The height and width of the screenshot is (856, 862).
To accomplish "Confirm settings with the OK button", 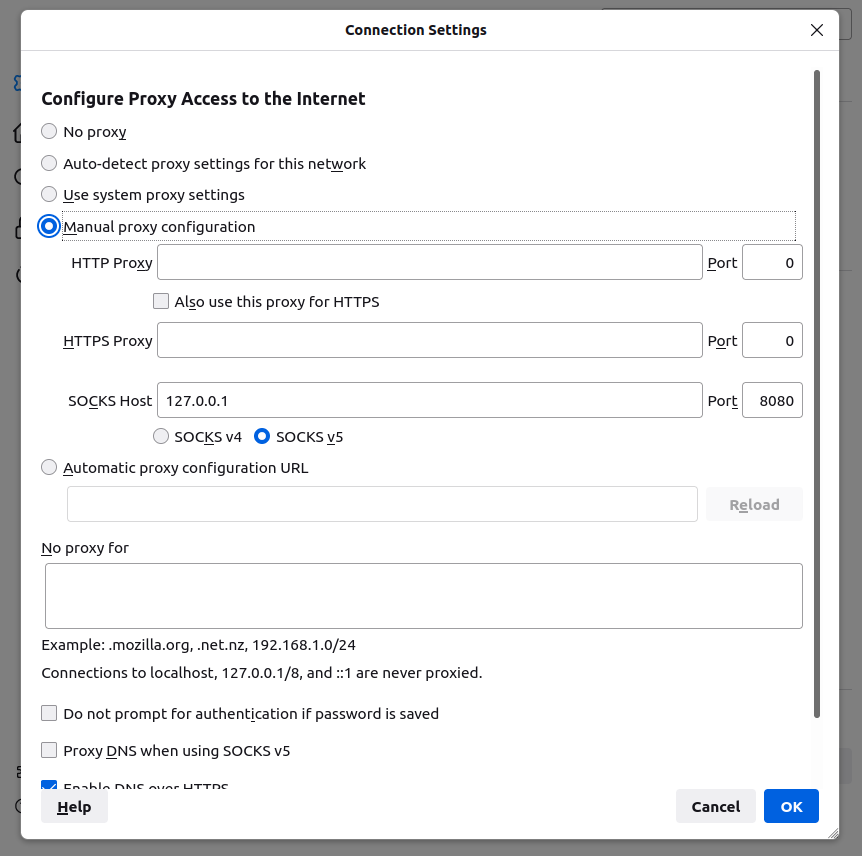I will point(791,807).
